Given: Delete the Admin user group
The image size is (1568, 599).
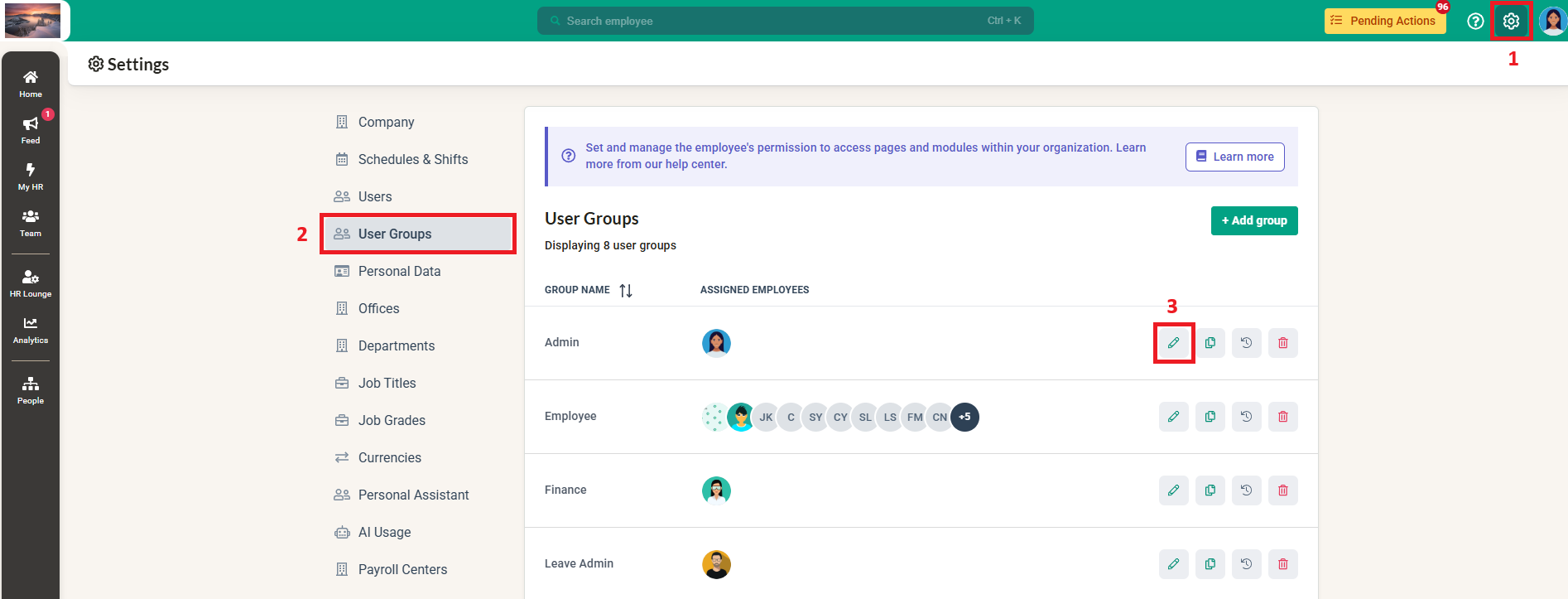Looking at the screenshot, I should tap(1282, 343).
